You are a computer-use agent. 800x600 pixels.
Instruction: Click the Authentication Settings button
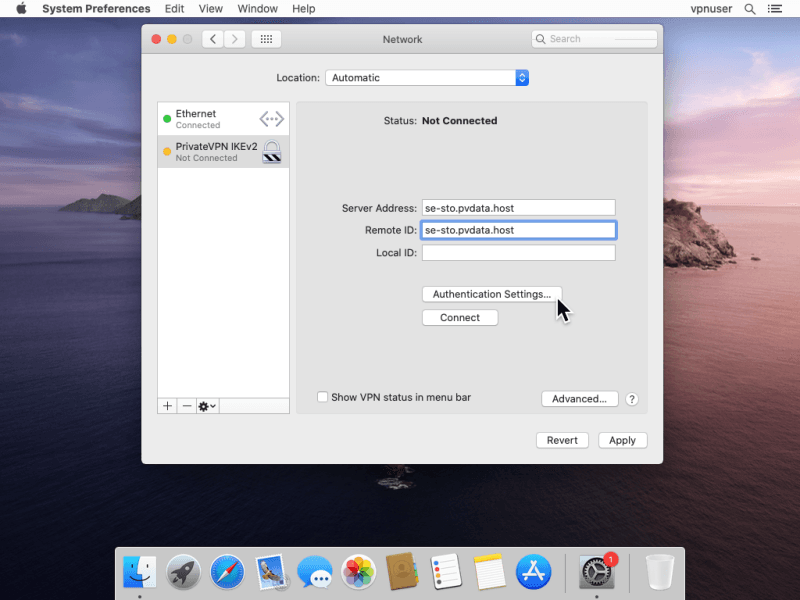pos(491,294)
